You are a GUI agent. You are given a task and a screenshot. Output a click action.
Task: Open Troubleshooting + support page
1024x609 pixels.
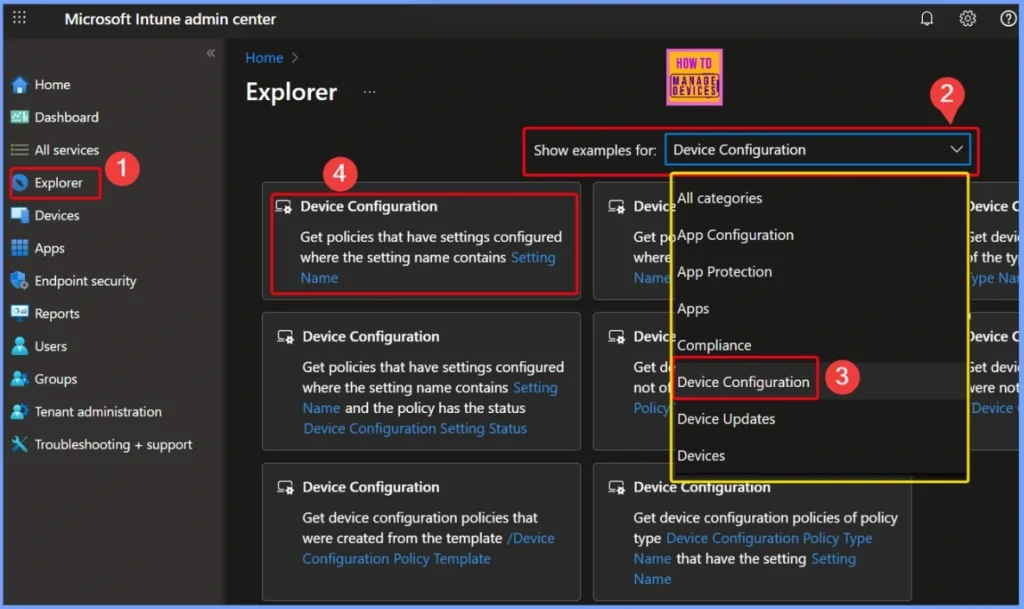click(x=113, y=445)
